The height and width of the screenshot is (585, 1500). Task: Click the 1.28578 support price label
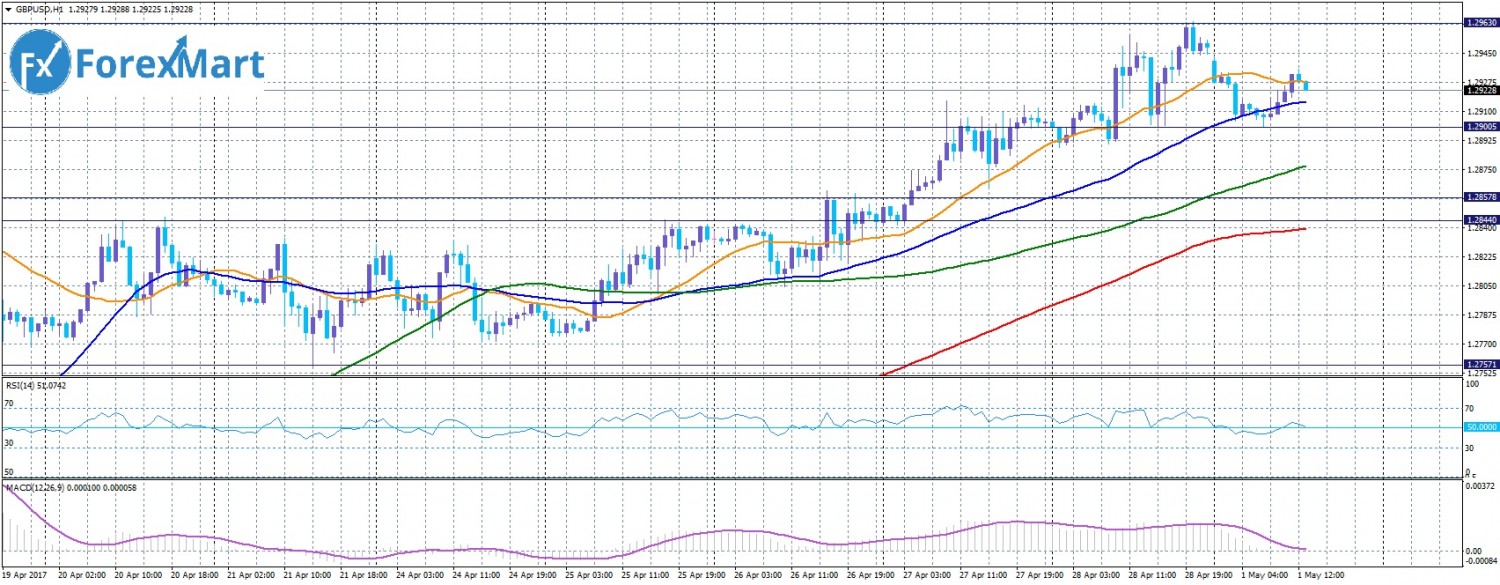[1480, 198]
